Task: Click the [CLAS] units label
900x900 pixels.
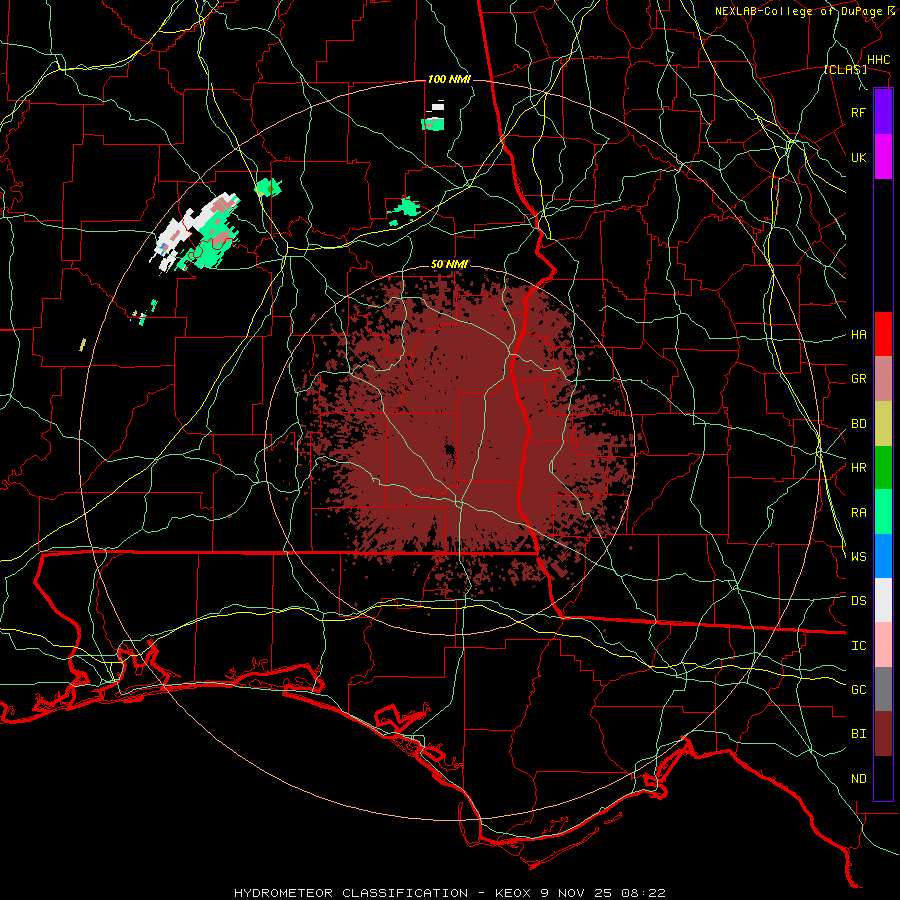Action: pos(845,69)
